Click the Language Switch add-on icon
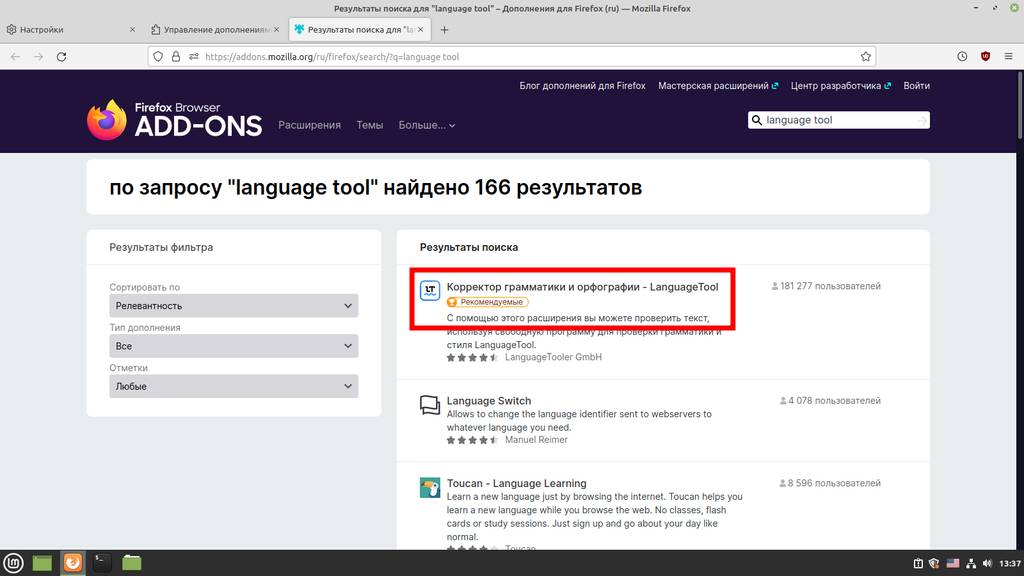The width and height of the screenshot is (1024, 576). tap(430, 405)
